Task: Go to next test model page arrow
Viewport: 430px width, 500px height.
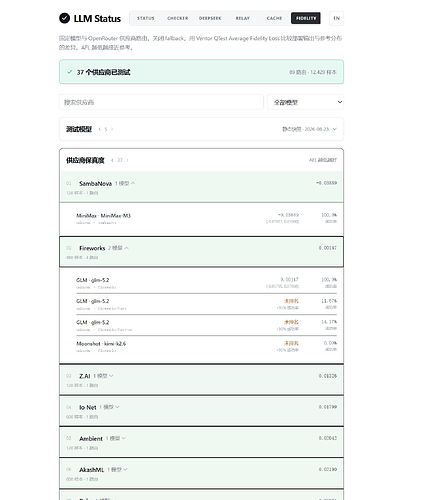Action: click(x=112, y=129)
